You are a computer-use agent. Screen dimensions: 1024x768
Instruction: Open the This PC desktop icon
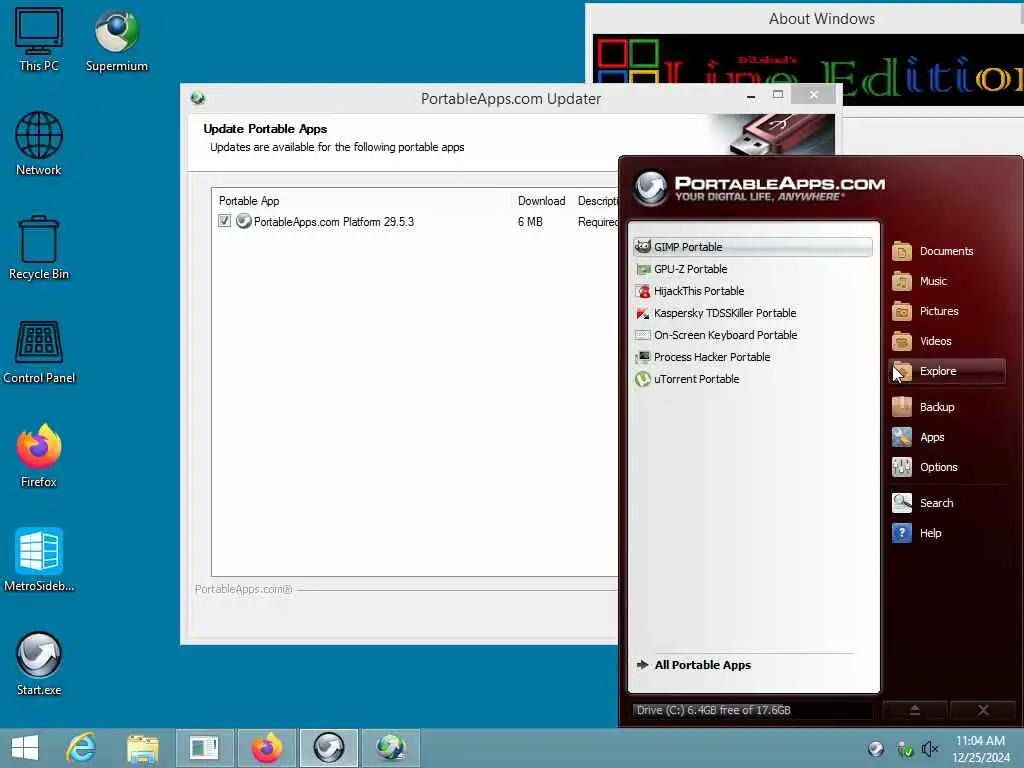(x=39, y=40)
